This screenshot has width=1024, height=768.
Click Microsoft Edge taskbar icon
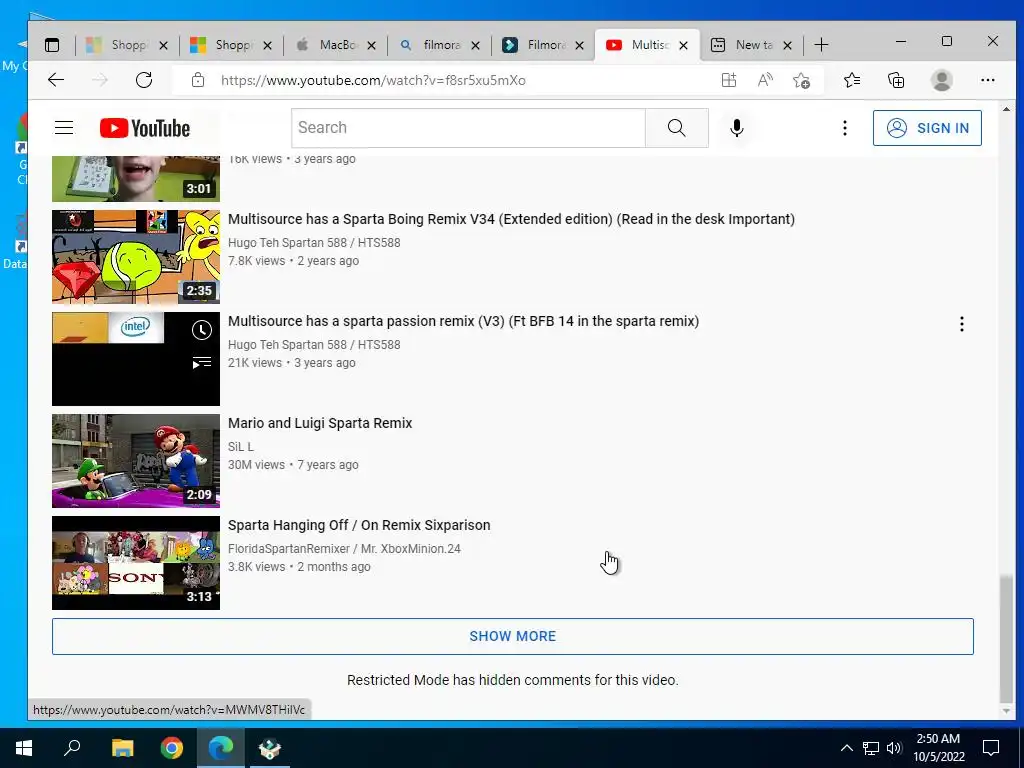pyautogui.click(x=221, y=748)
